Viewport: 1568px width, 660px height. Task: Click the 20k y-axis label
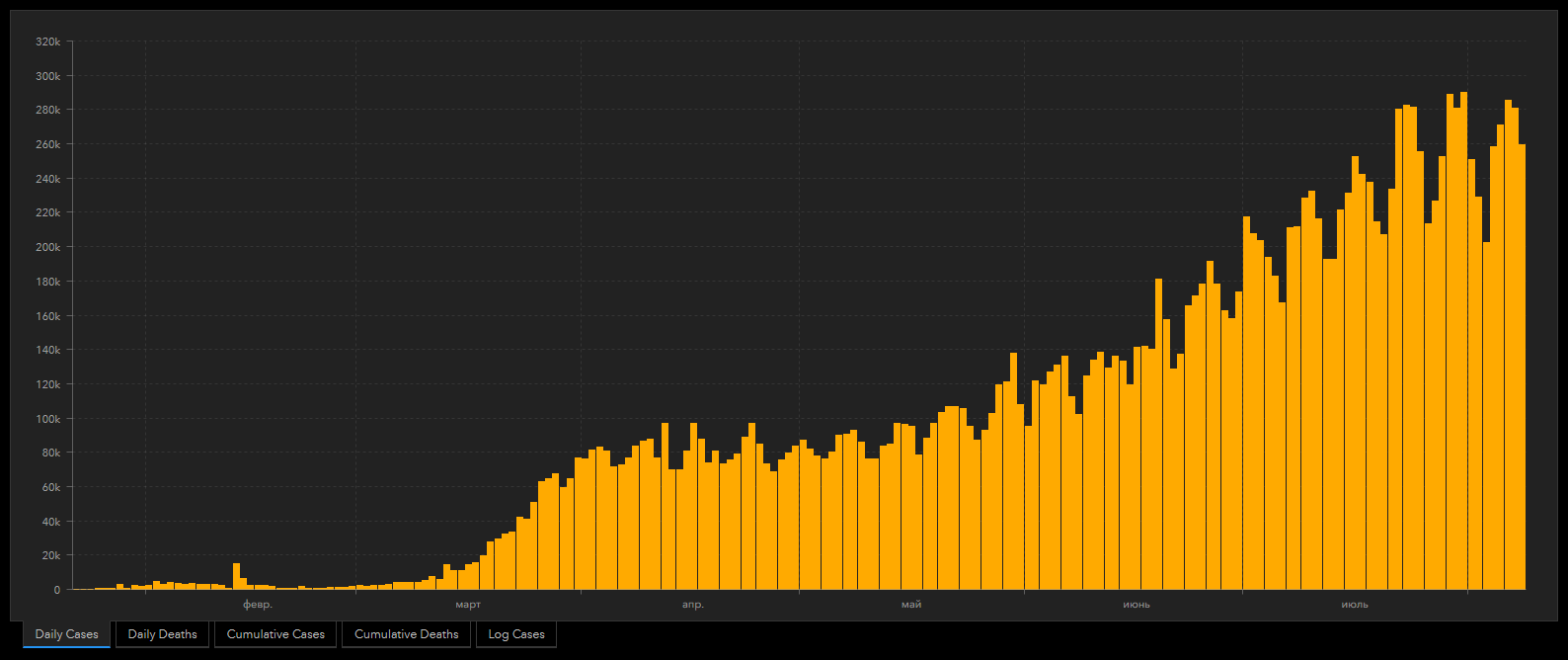point(49,556)
